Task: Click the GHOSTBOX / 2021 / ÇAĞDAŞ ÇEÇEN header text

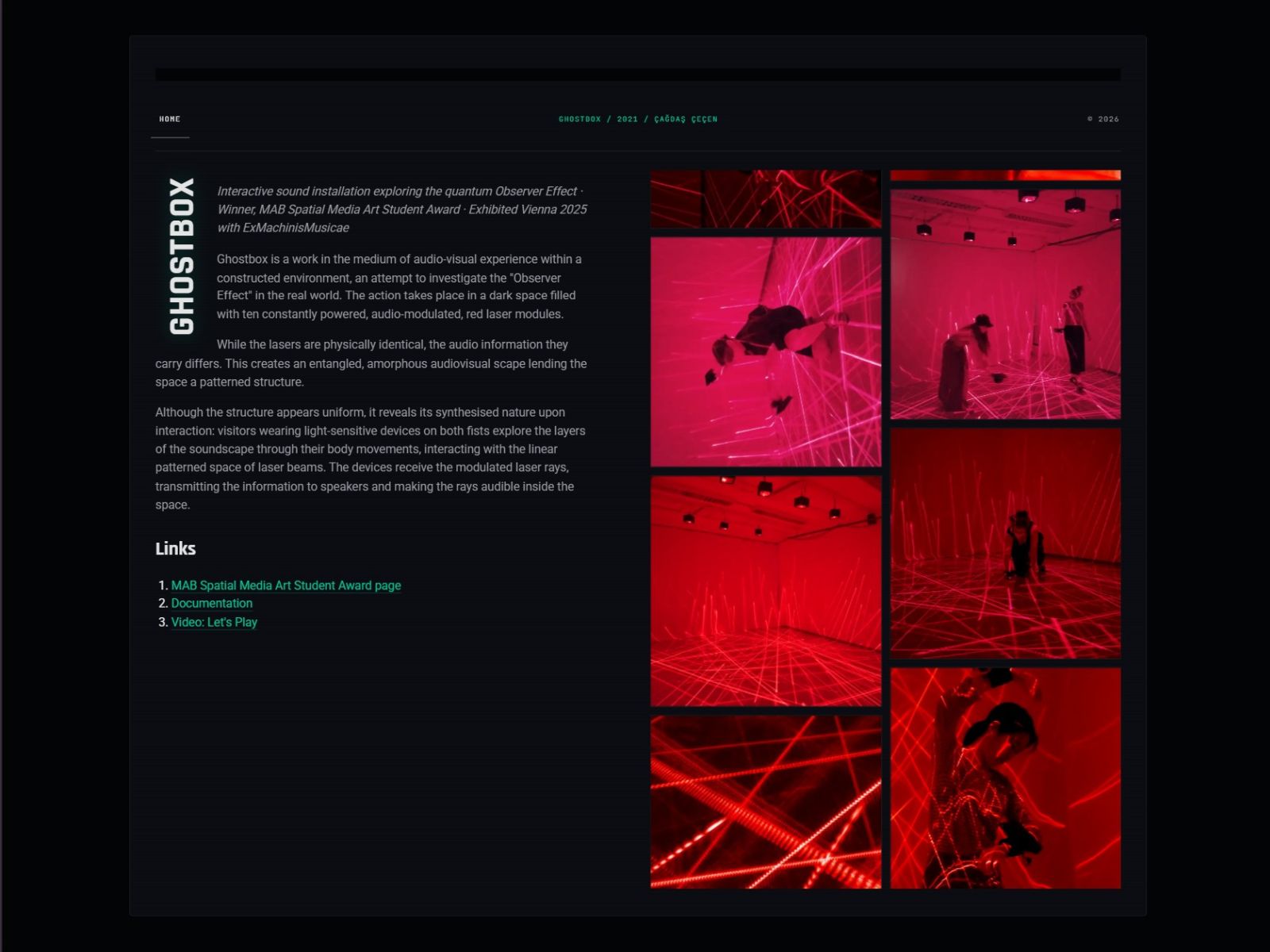Action: coord(638,119)
